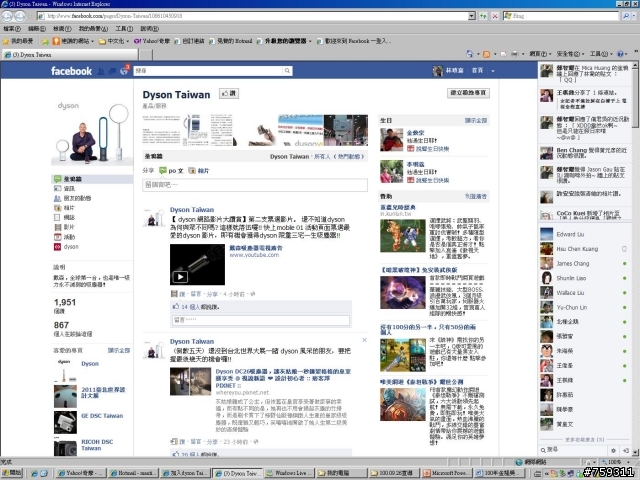Viewport: 640px width, 480px height.
Task: Click the search magnifier in the Bing box
Action: [626, 16]
